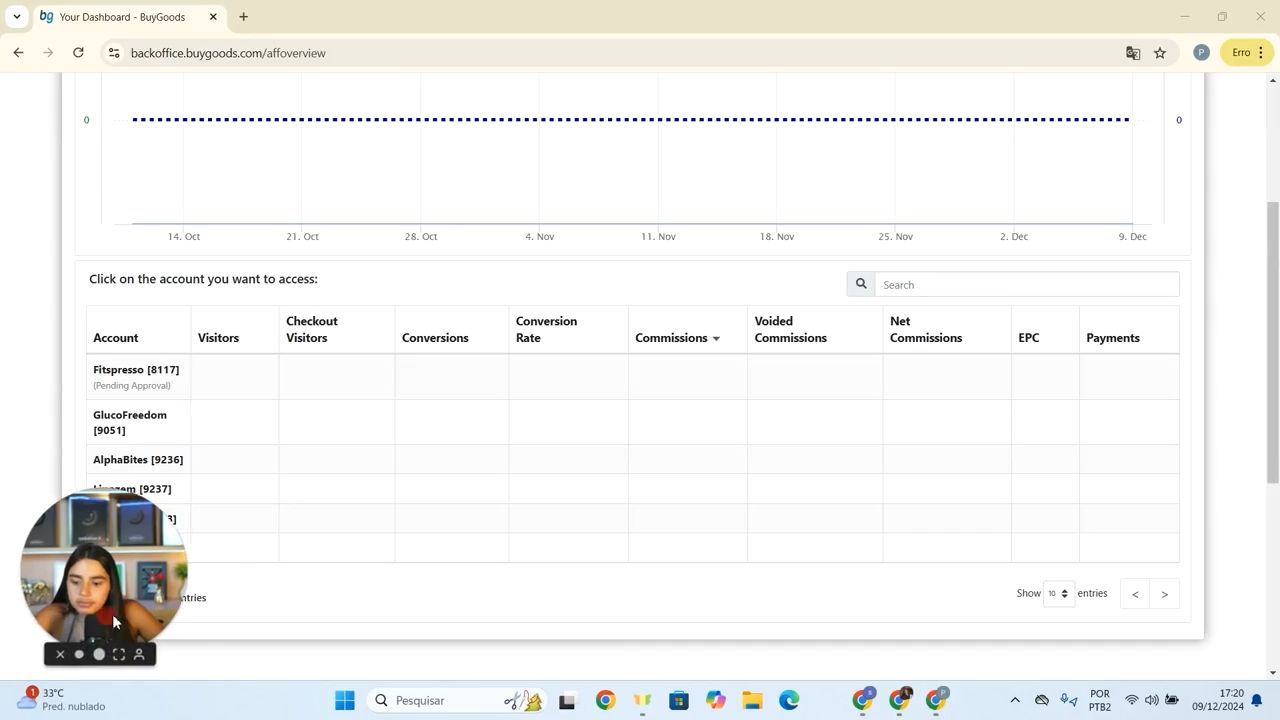This screenshot has height=720, width=1280.
Task: Open the Google Translate page icon
Action: (x=1133, y=53)
